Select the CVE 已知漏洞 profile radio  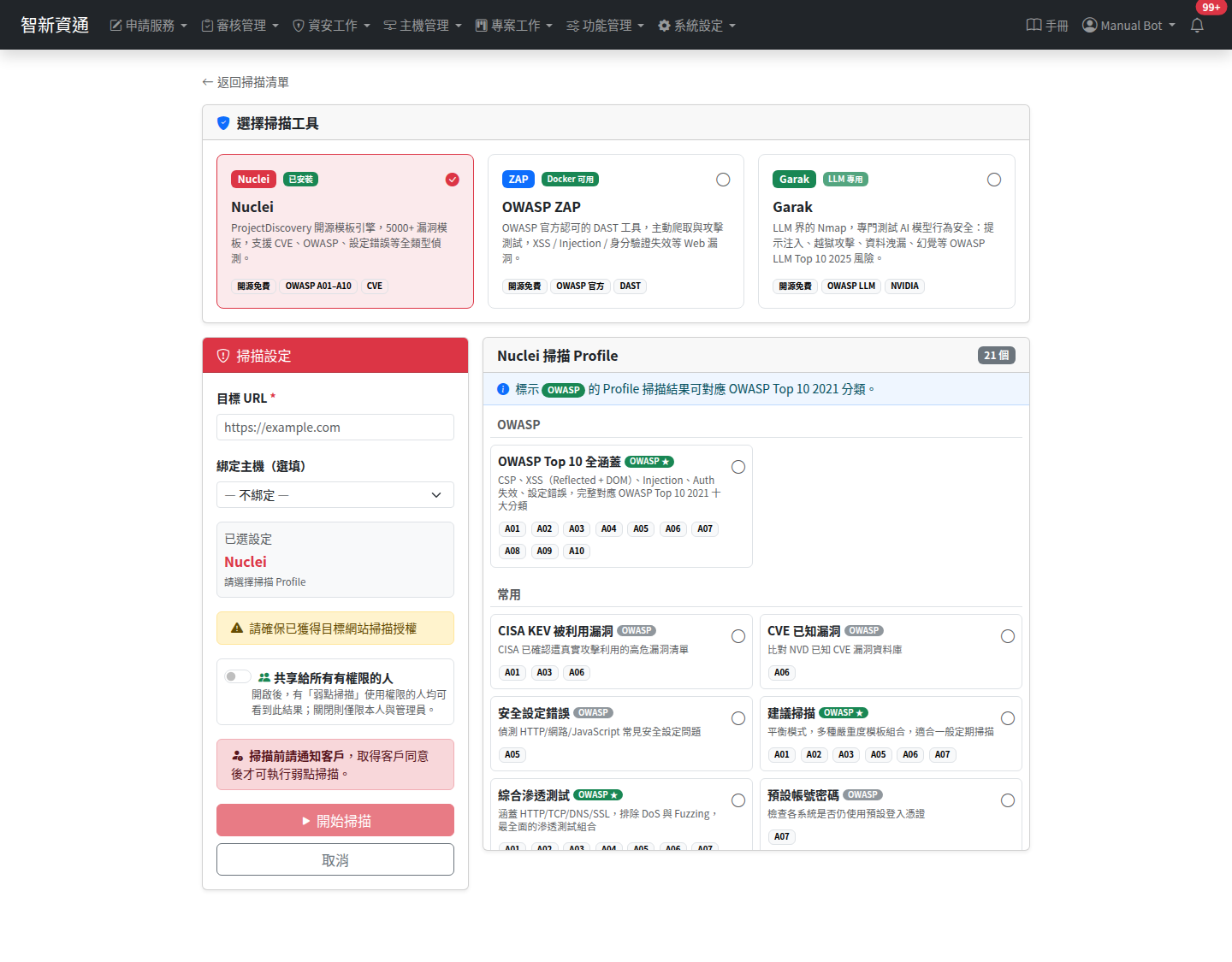tap(1008, 636)
